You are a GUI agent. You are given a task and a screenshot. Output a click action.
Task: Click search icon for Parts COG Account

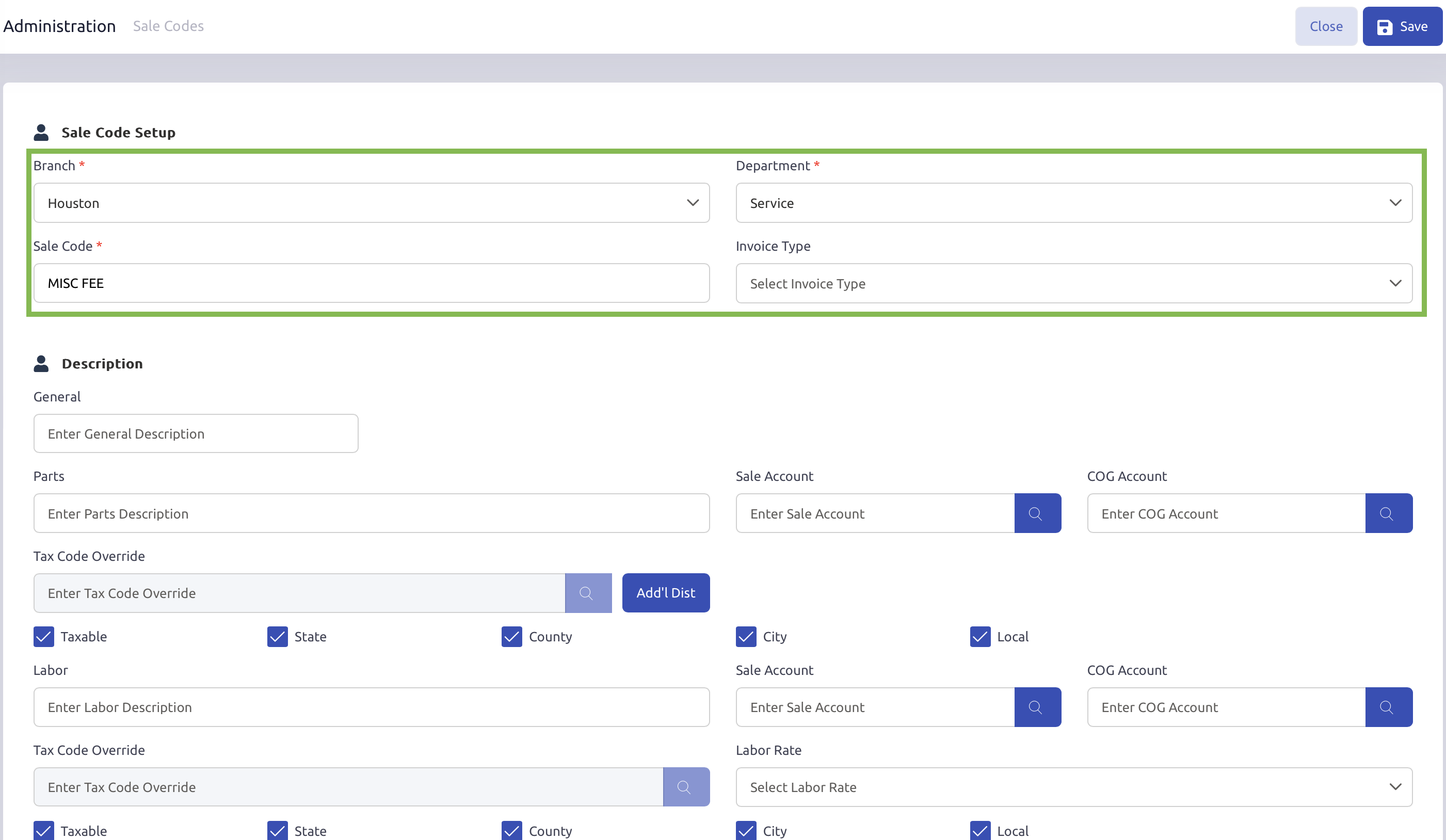click(1388, 513)
